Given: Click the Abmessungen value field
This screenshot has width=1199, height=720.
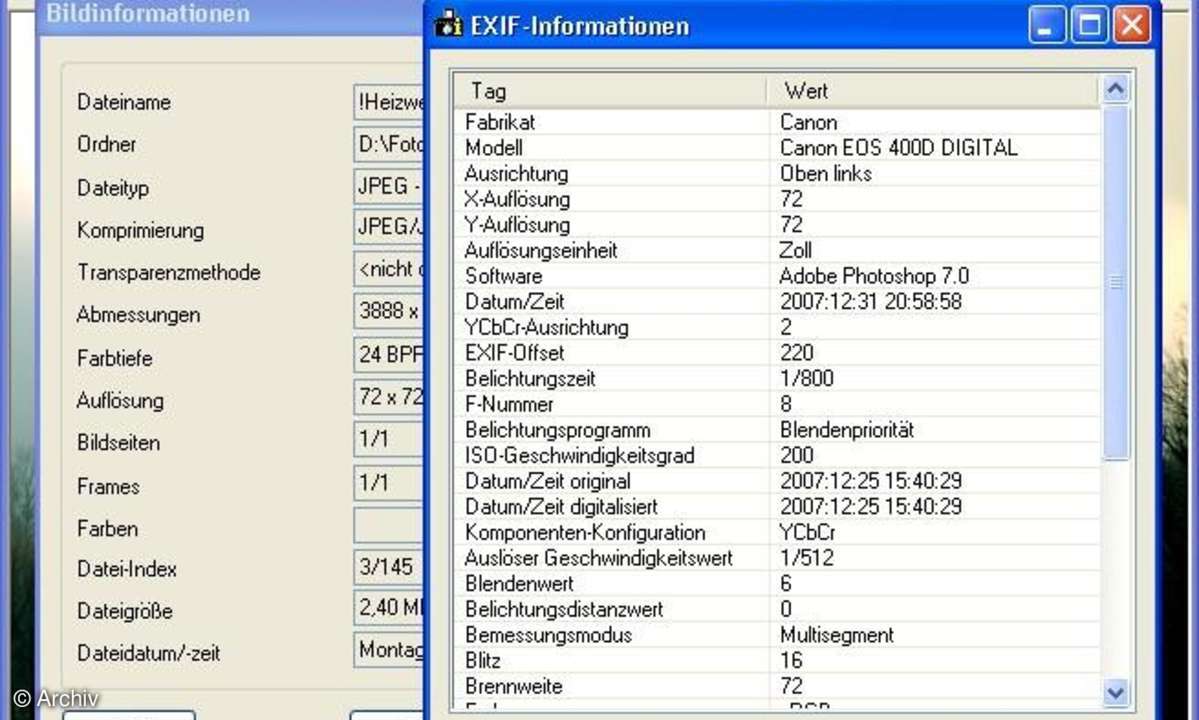Looking at the screenshot, I should point(389,311).
